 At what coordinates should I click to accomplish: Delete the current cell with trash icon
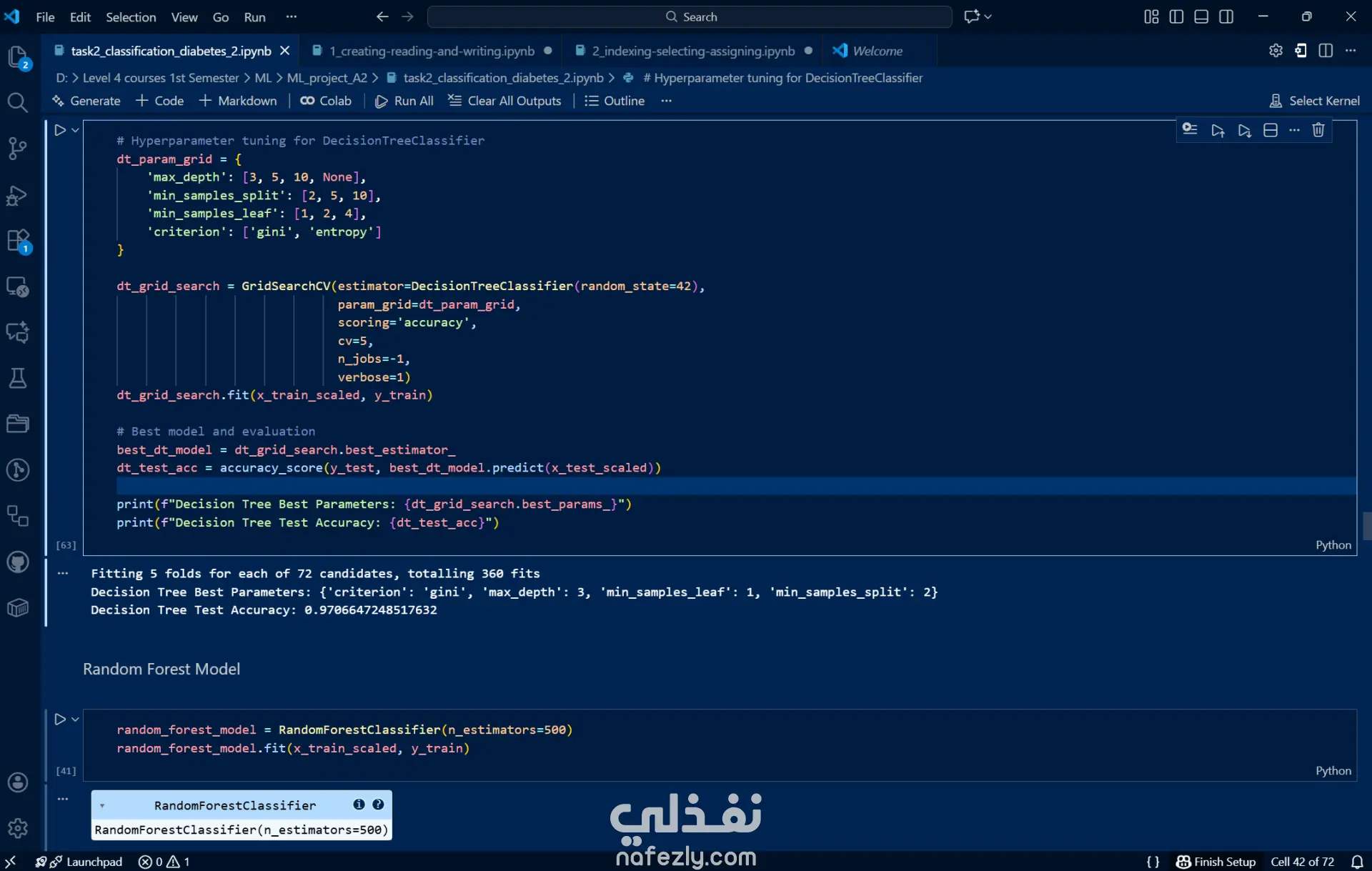tap(1318, 130)
